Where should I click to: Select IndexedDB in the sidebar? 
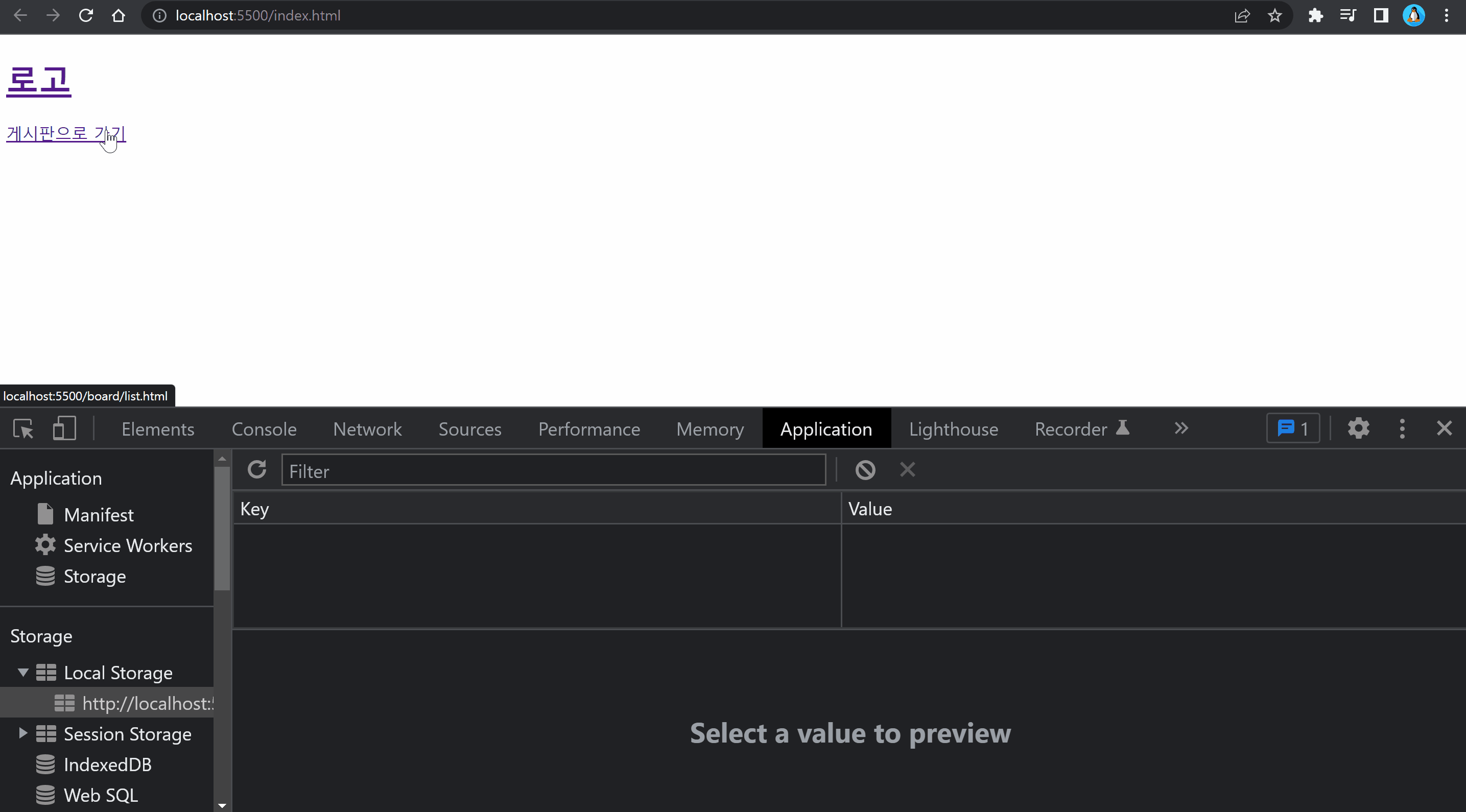107,765
